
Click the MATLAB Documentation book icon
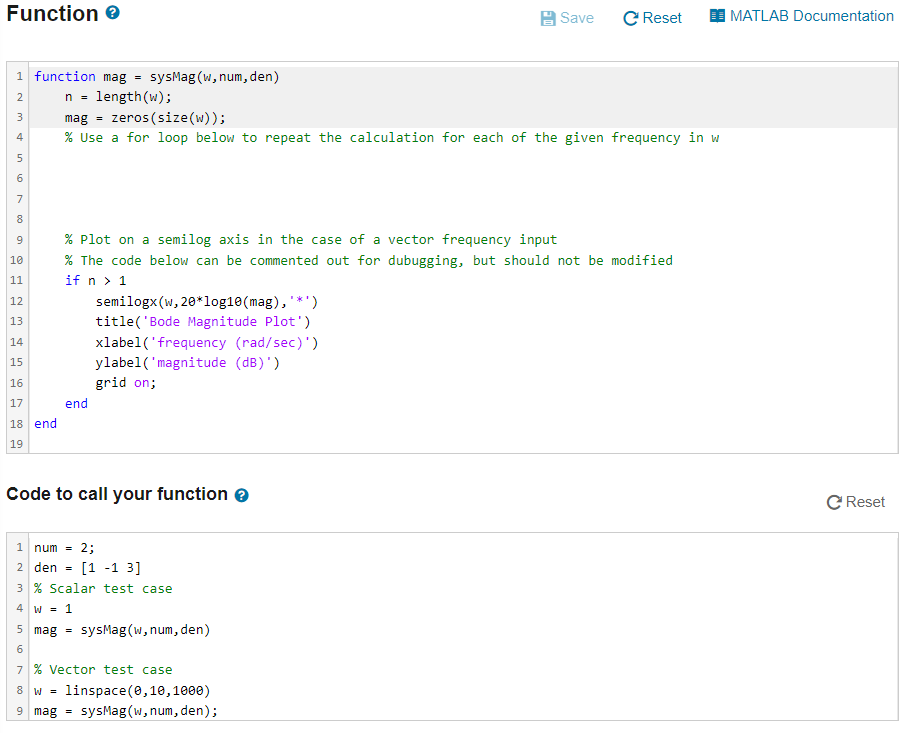717,16
